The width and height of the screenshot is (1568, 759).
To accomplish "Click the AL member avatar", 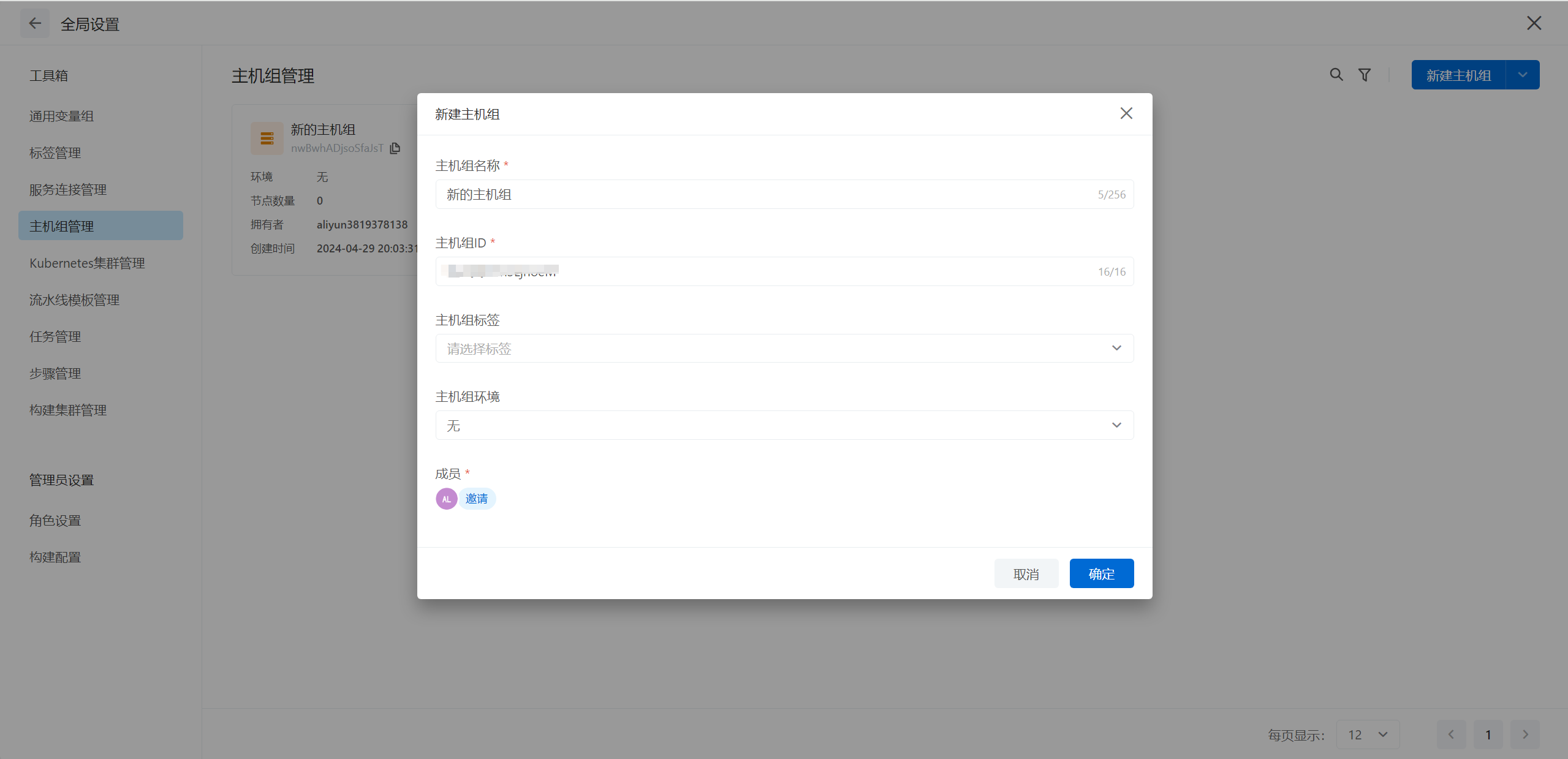I will [446, 499].
